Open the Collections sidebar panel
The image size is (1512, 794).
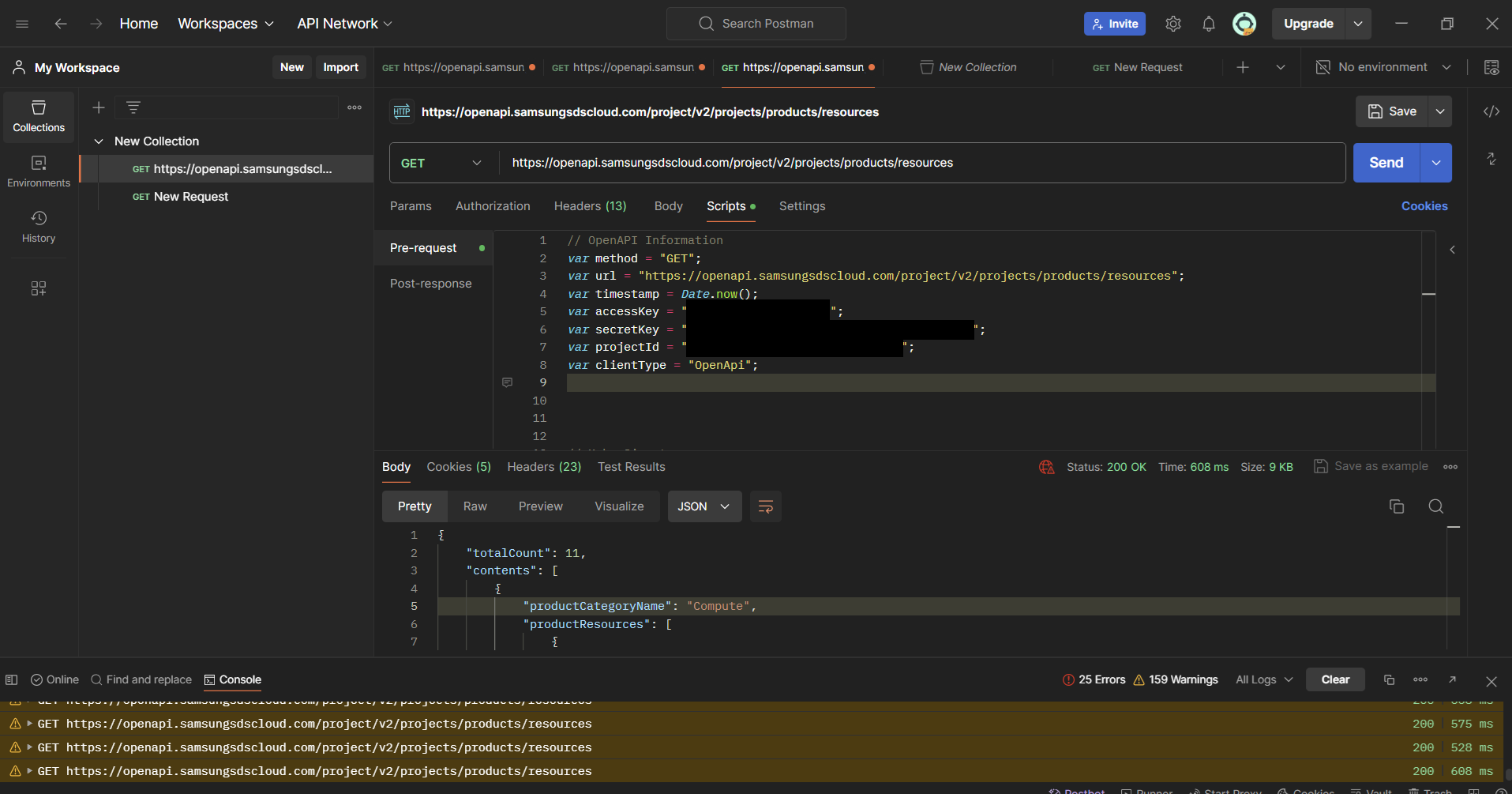click(x=39, y=116)
